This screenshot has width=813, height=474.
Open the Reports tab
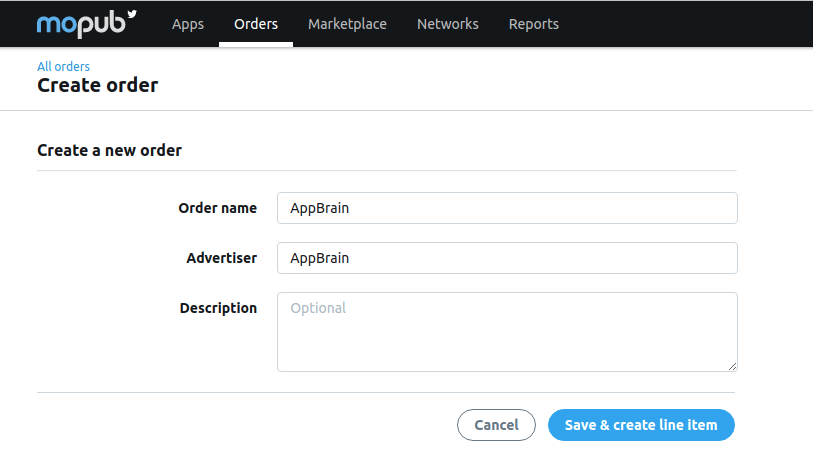click(x=534, y=24)
